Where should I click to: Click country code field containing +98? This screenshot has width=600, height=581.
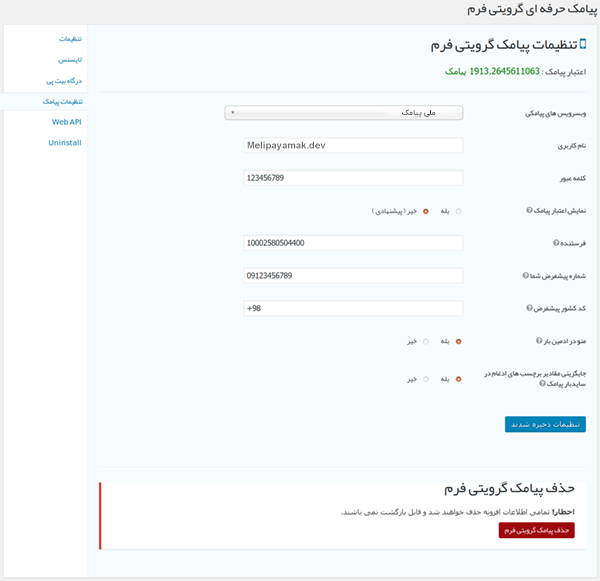pos(353,308)
